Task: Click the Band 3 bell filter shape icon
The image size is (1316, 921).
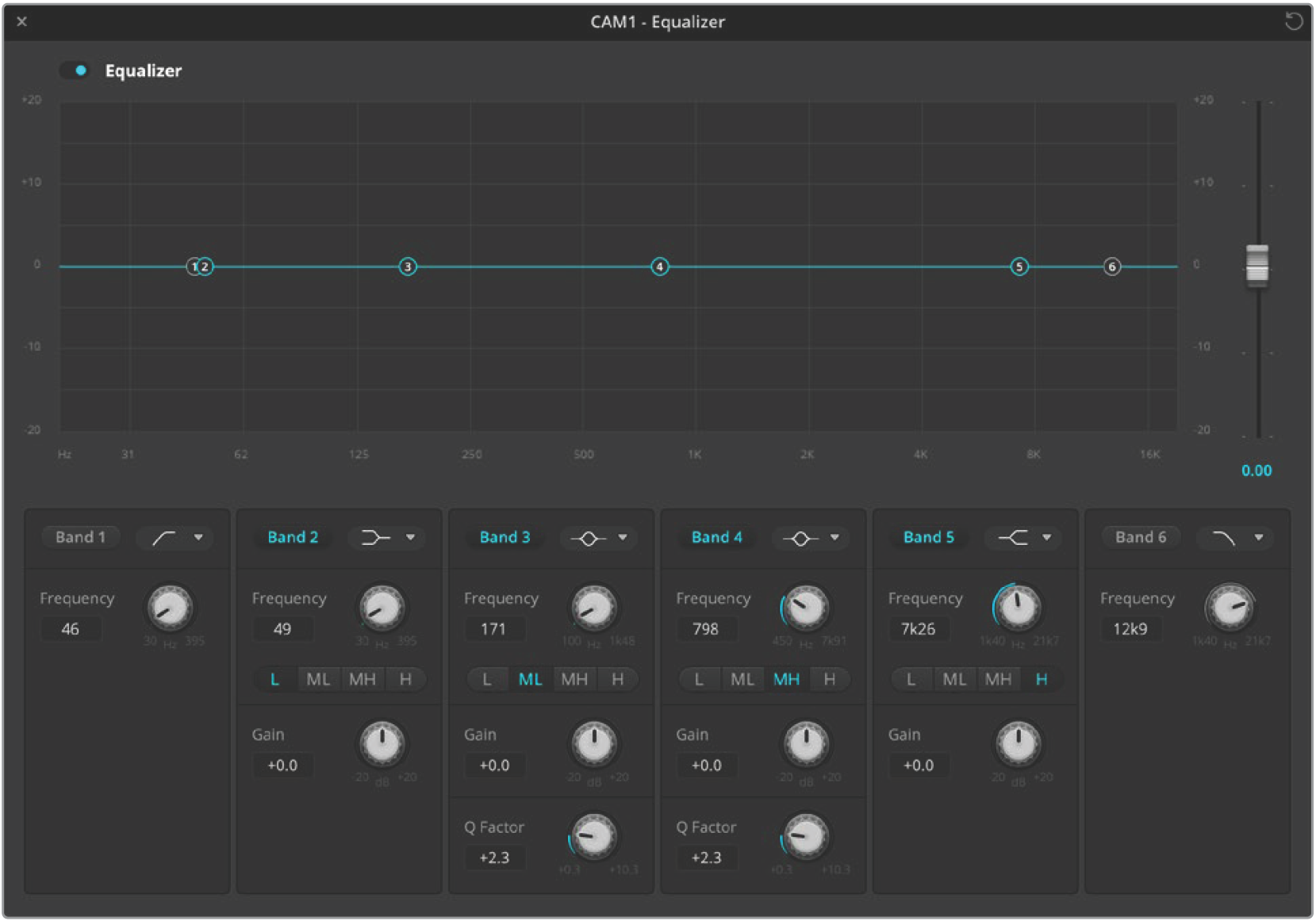Action: coord(588,539)
